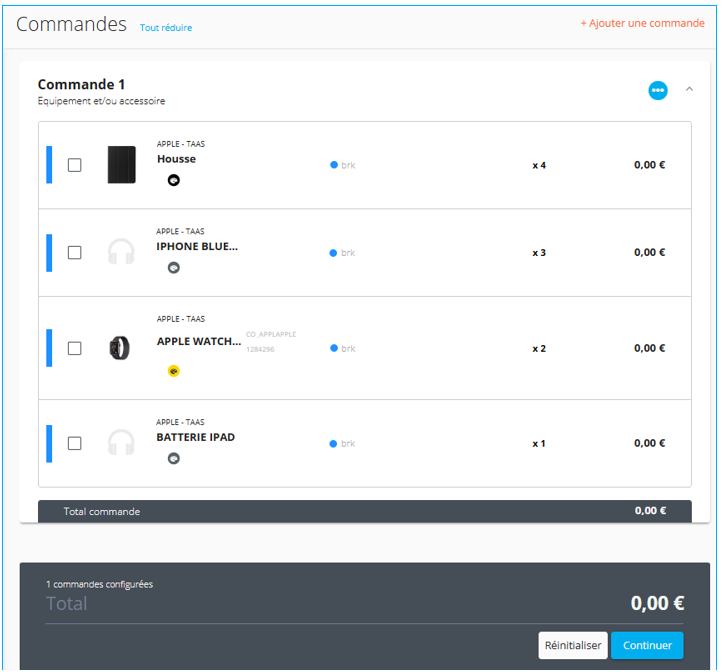
Task: Collapse the Commande 1 section chevron
Action: 689,89
